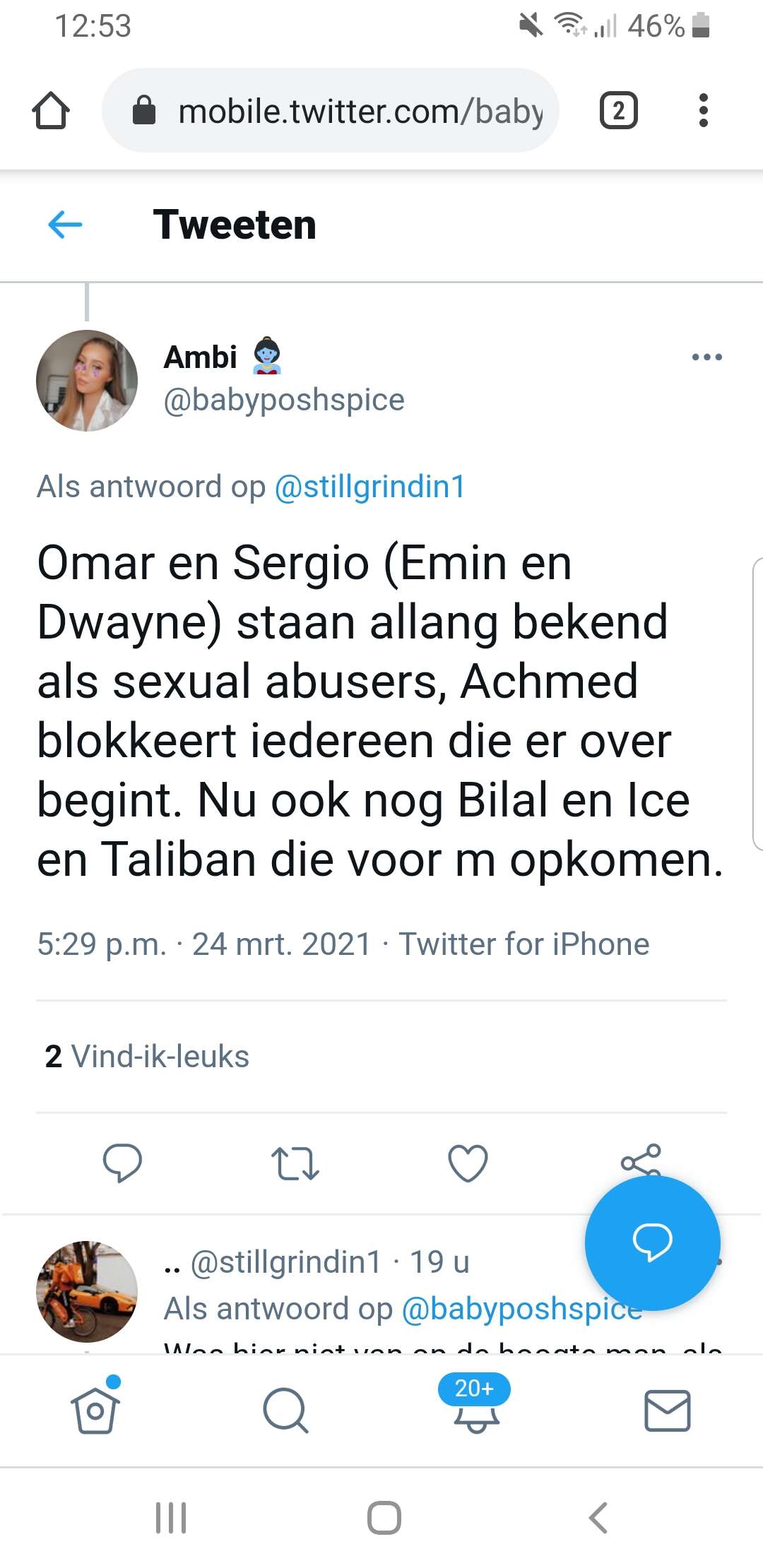The width and height of the screenshot is (763, 1568).
Task: Open direct messages envelope icon
Action: point(667,1410)
